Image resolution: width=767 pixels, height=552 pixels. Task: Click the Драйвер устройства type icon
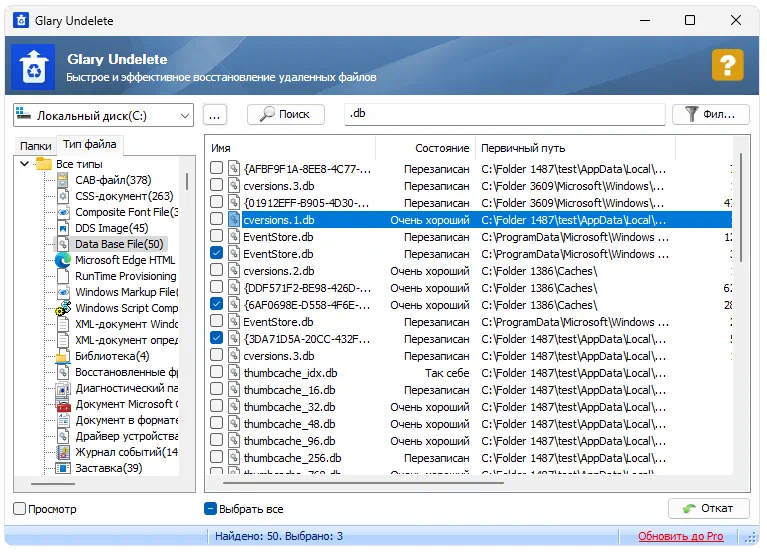63,436
